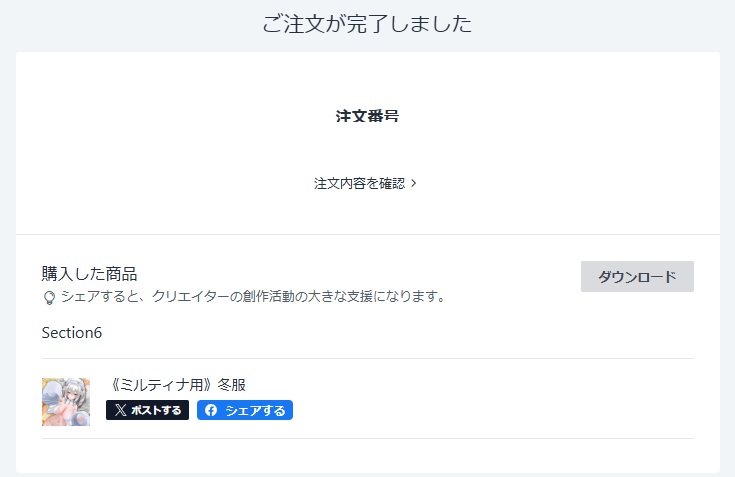Click the Facebook logo in the share button
This screenshot has height=477, width=735.
pyautogui.click(x=211, y=410)
